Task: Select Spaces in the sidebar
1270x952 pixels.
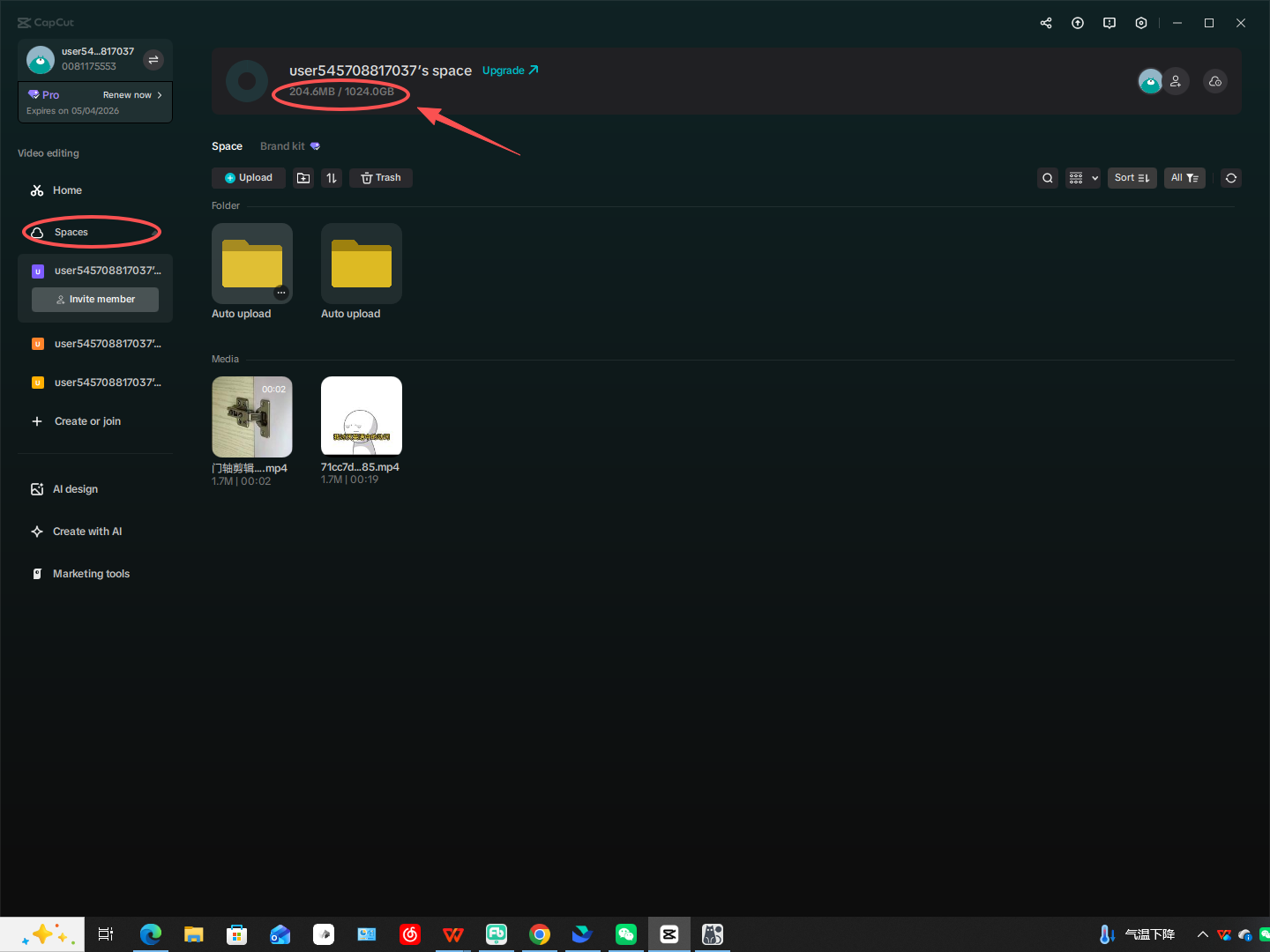Action: coord(95,233)
